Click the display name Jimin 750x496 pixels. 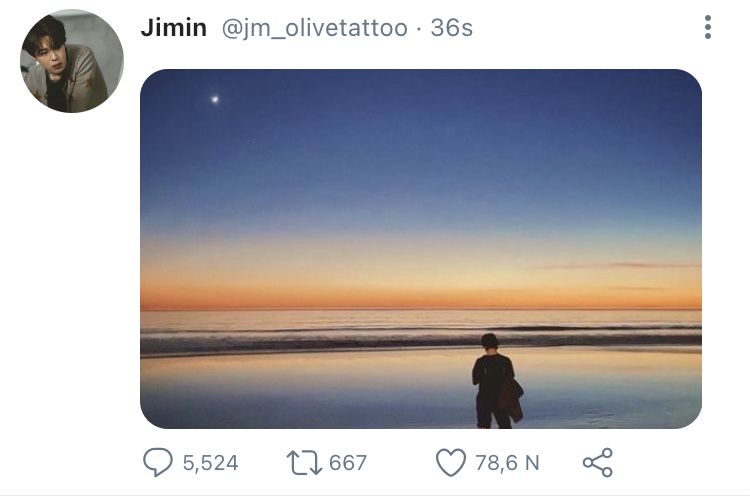click(174, 28)
